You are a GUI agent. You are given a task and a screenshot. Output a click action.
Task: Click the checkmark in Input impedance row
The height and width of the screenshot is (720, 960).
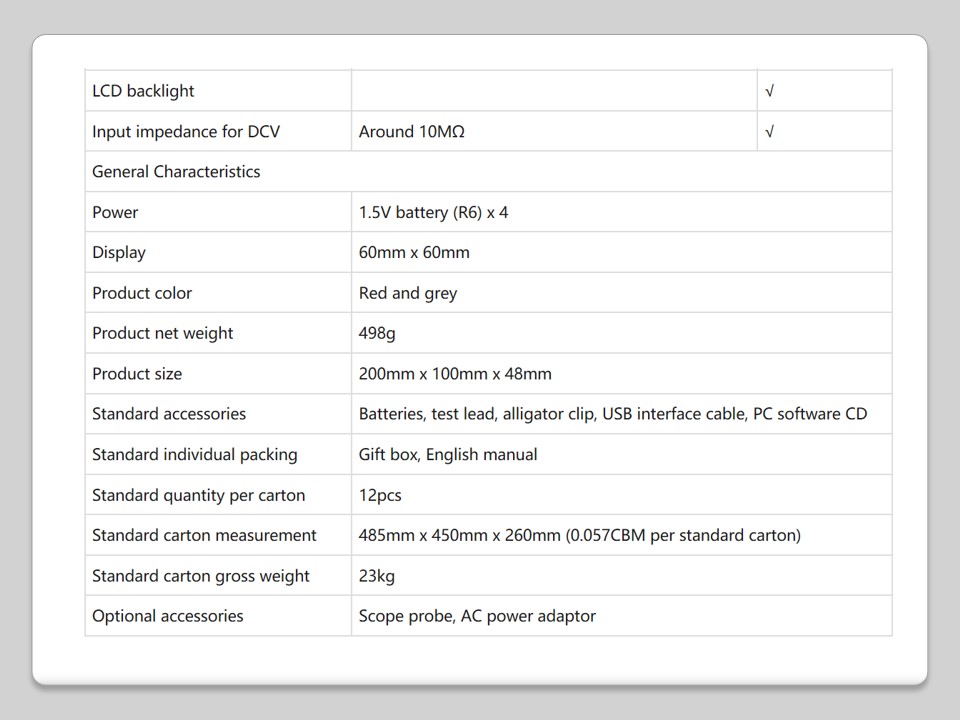point(769,131)
